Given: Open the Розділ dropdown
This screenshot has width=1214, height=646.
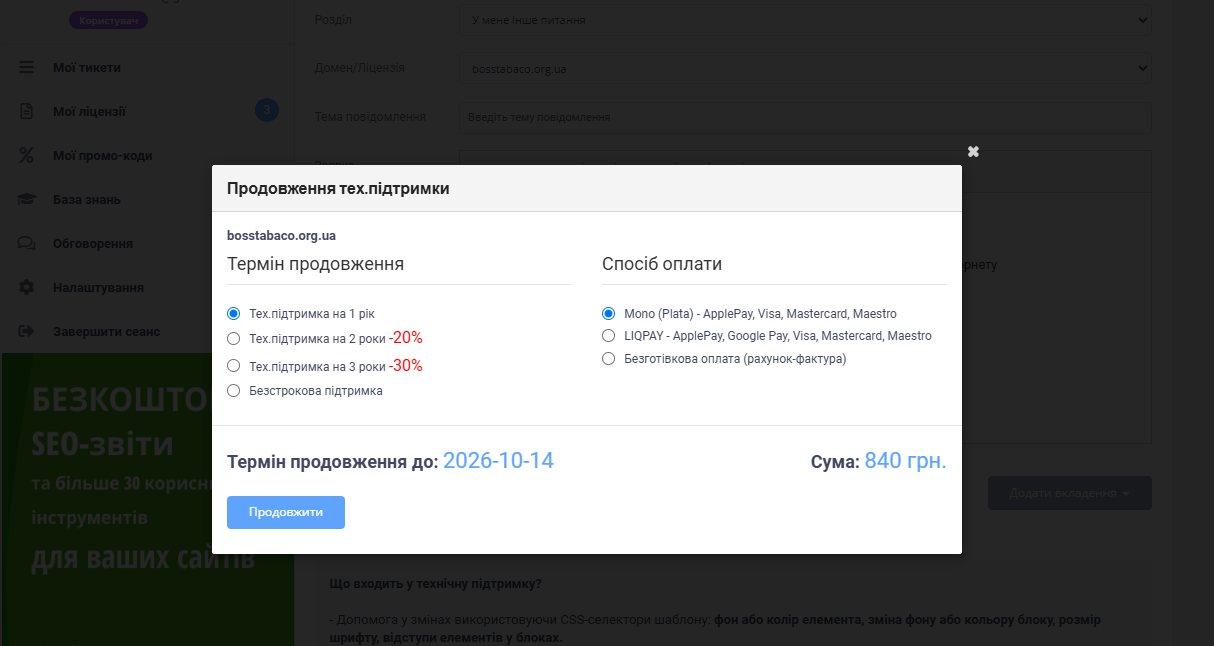Looking at the screenshot, I should 805,20.
